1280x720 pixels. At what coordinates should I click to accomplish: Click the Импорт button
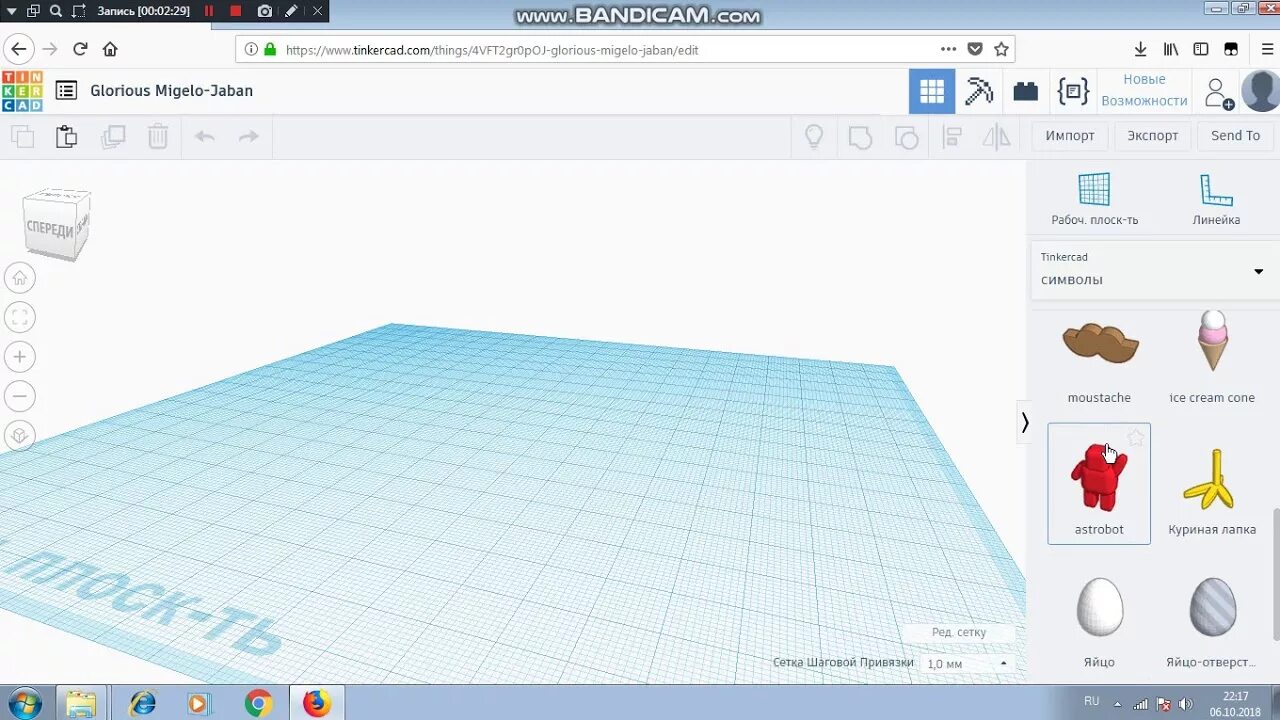coord(1070,136)
